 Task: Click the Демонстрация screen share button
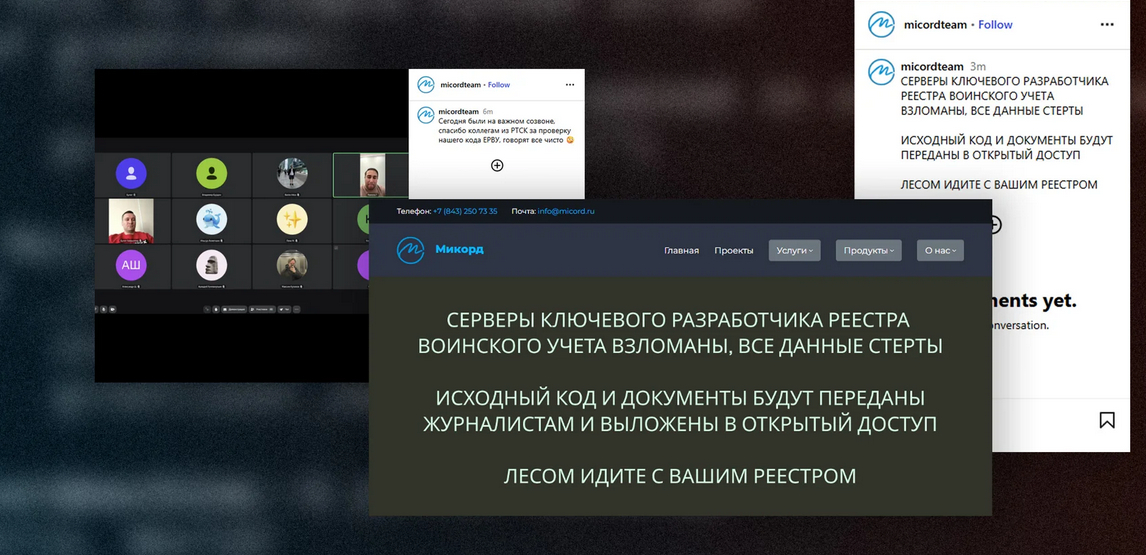click(x=234, y=309)
